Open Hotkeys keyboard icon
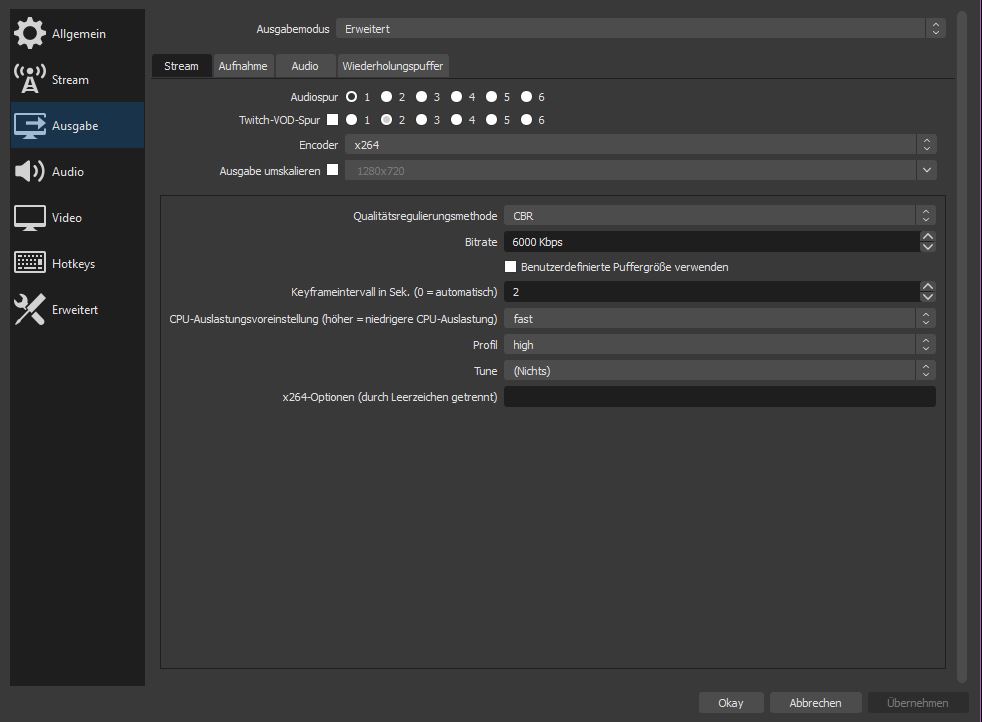Image resolution: width=982 pixels, height=722 pixels. [30, 264]
